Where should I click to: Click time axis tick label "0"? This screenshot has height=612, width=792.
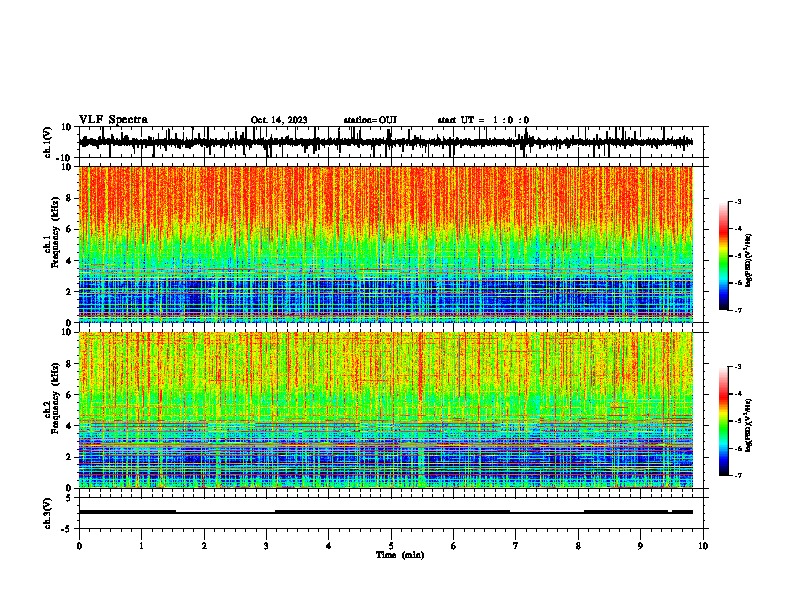click(79, 546)
